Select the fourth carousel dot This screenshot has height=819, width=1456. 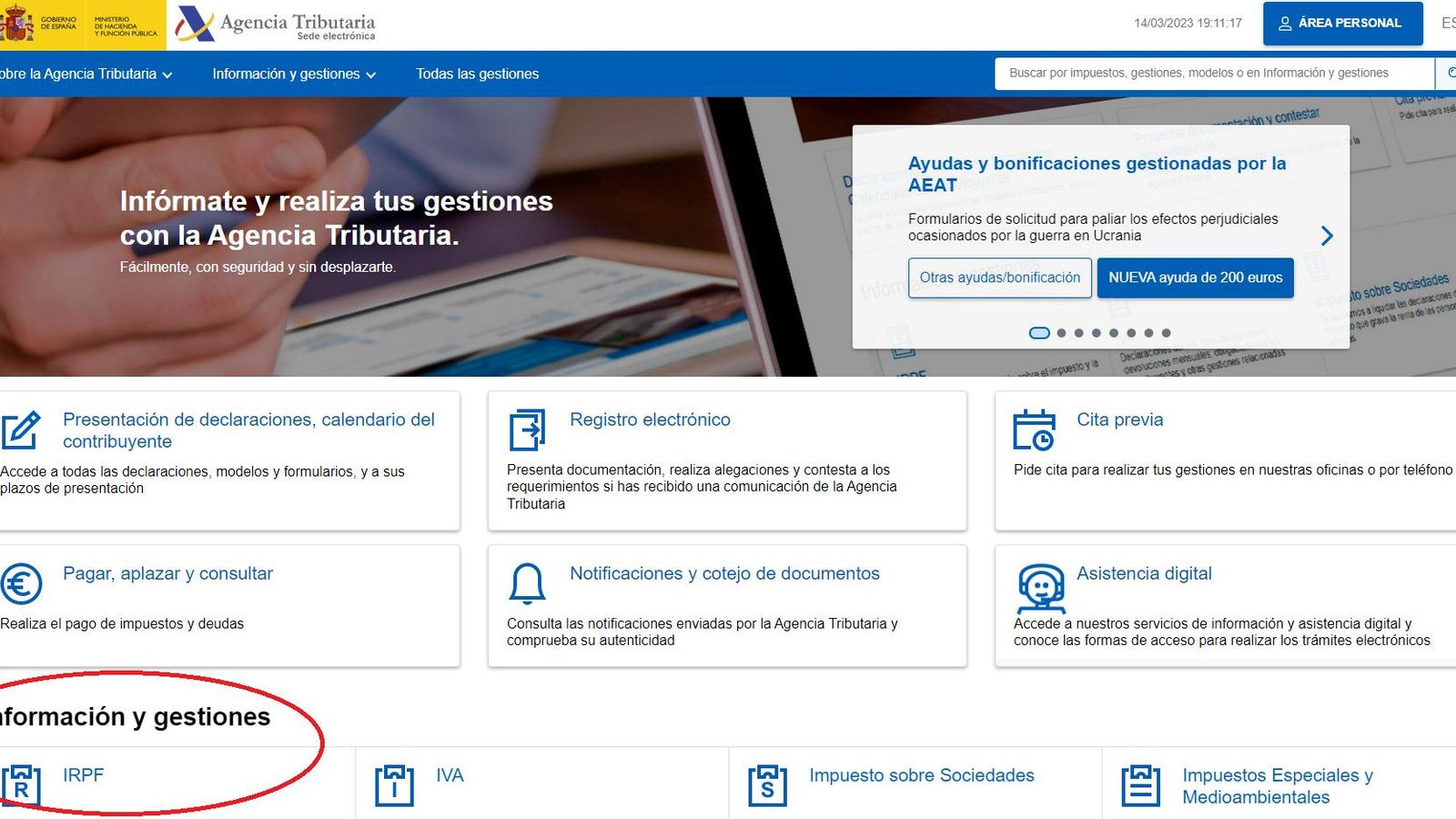pyautogui.click(x=1097, y=333)
